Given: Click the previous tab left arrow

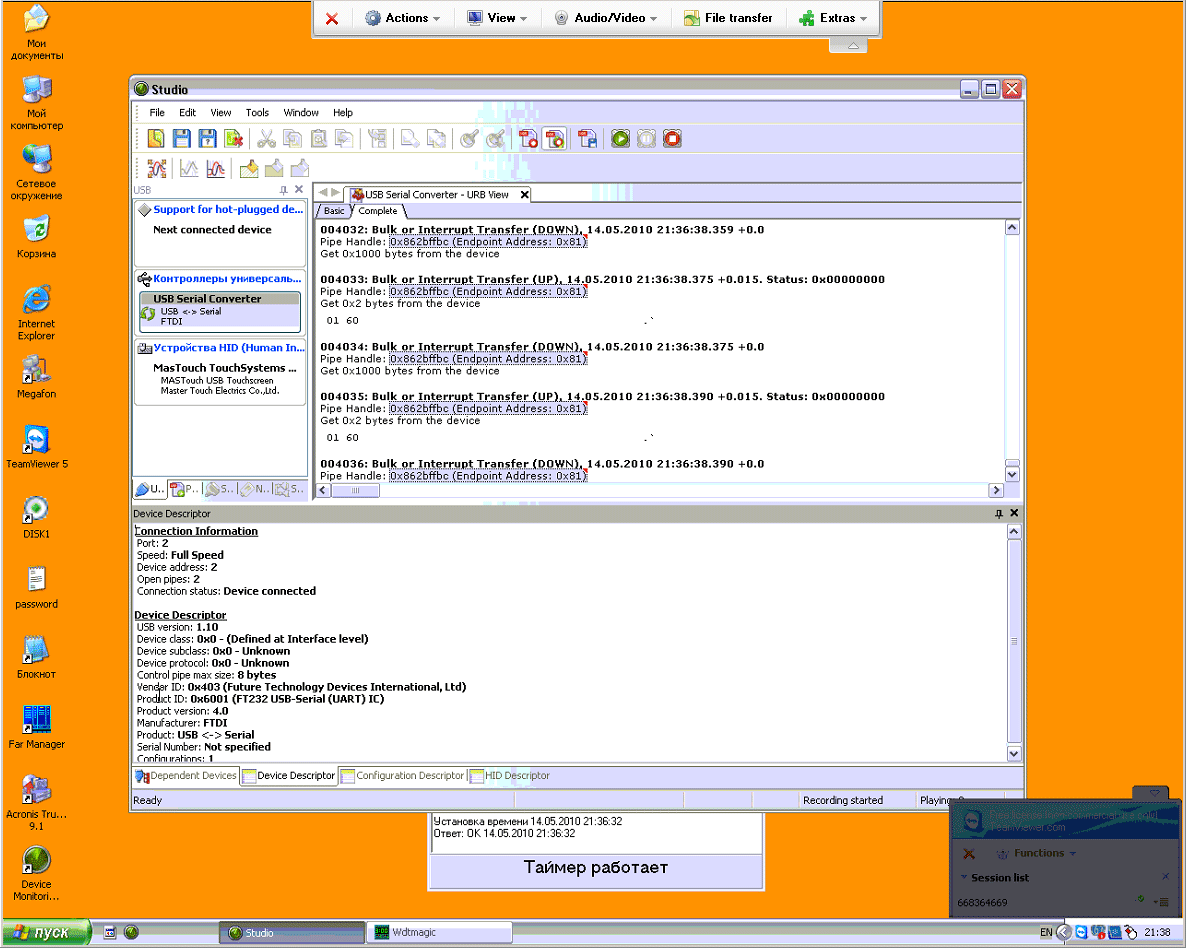Looking at the screenshot, I should point(323,192).
